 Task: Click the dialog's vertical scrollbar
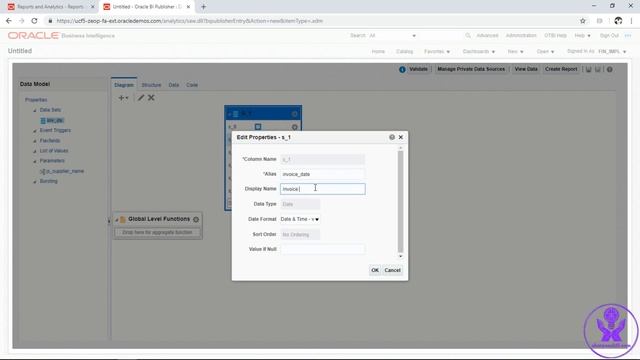[x=400, y=202]
